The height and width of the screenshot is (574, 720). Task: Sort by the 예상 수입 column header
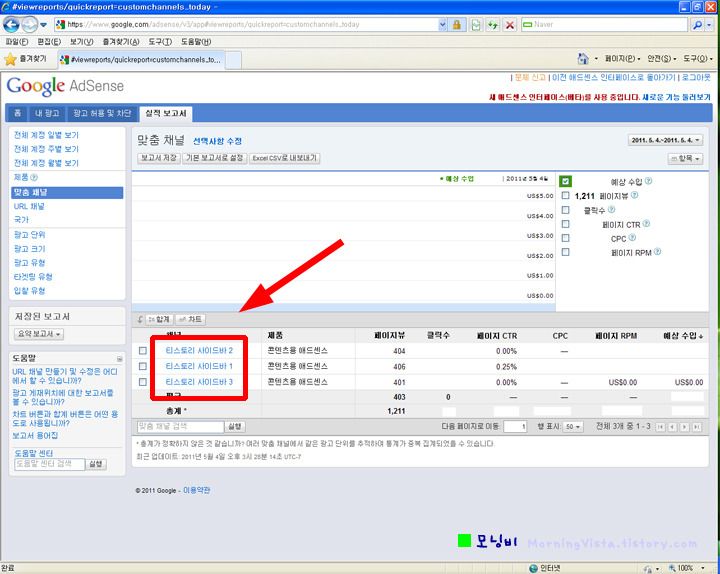point(683,336)
